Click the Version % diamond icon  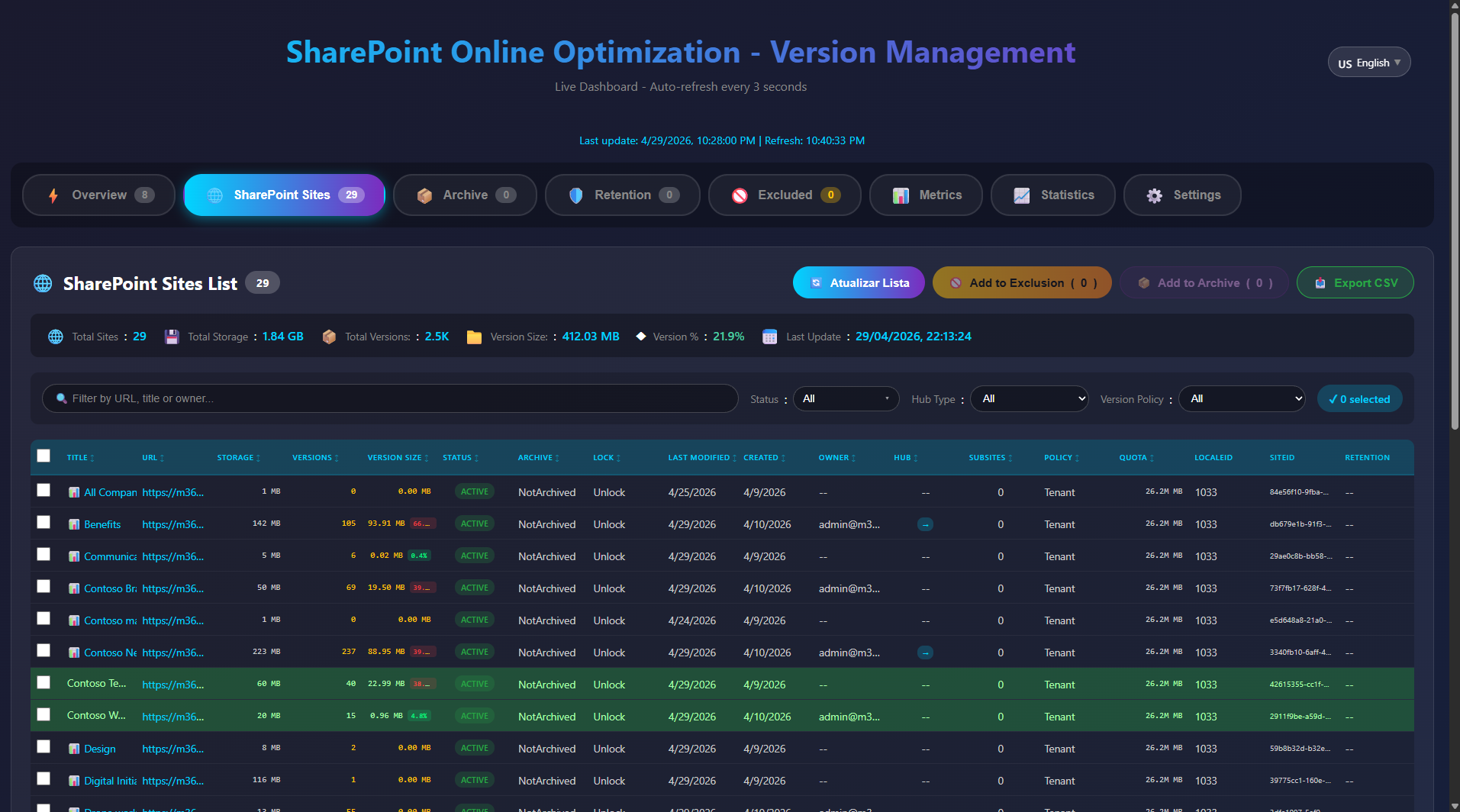pos(641,337)
